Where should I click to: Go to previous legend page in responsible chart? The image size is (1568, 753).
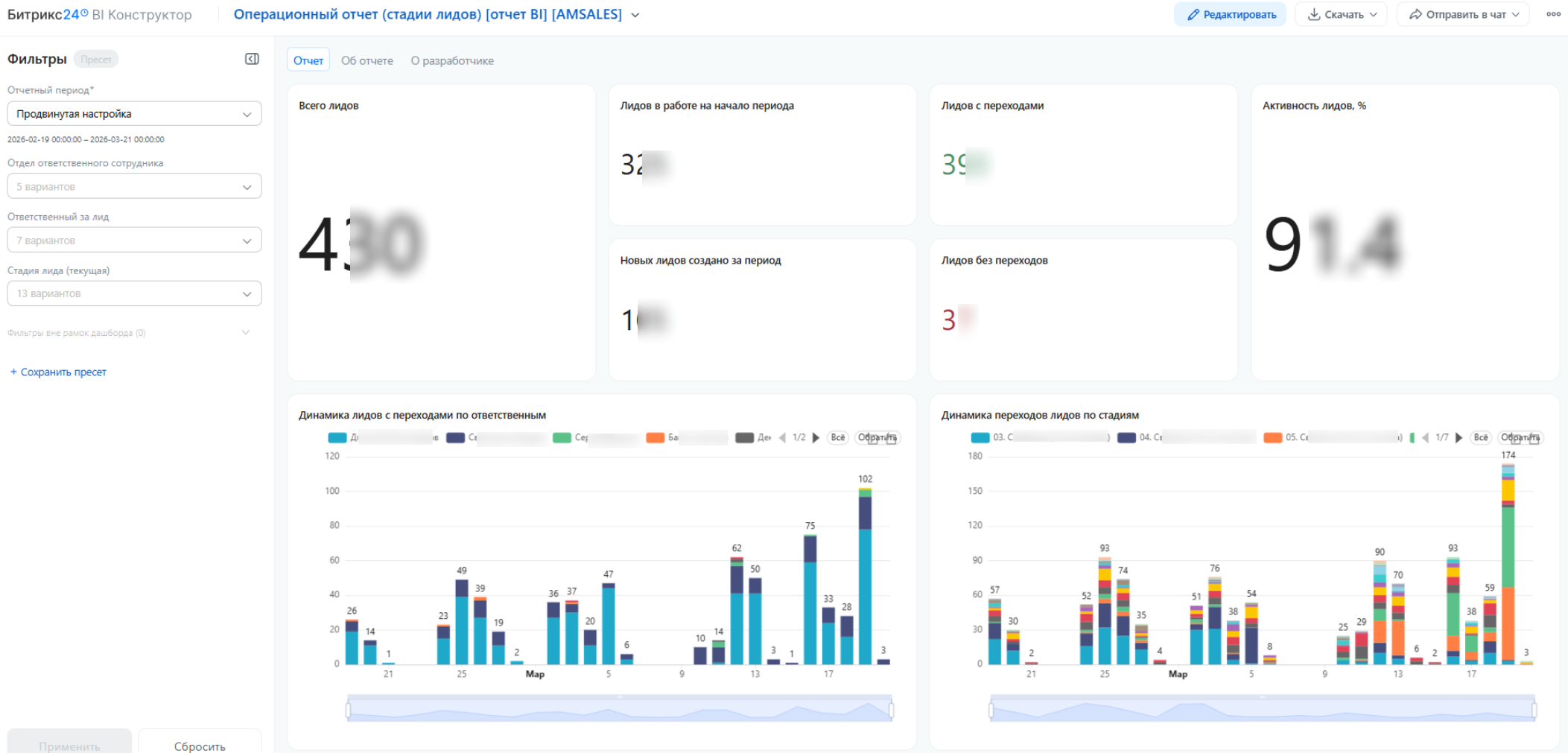[782, 438]
